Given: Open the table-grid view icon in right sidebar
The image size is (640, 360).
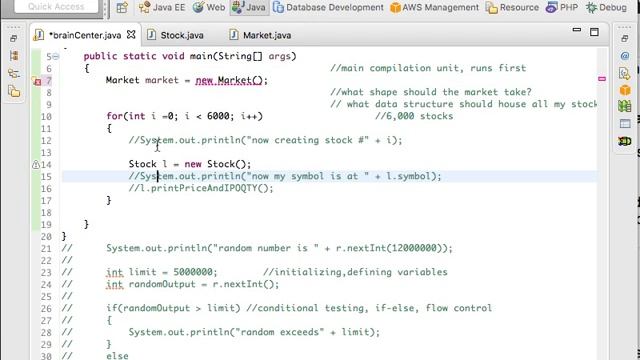Looking at the screenshot, I should 625,124.
